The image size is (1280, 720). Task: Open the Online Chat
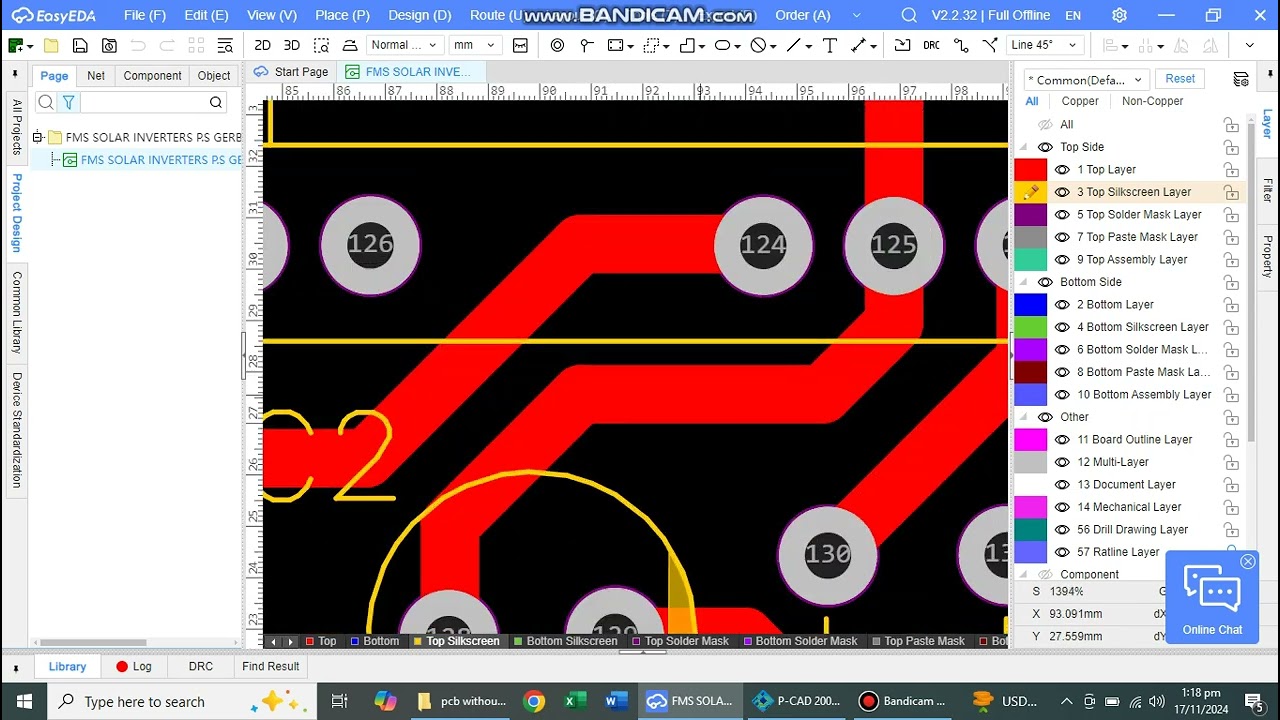(x=1212, y=600)
